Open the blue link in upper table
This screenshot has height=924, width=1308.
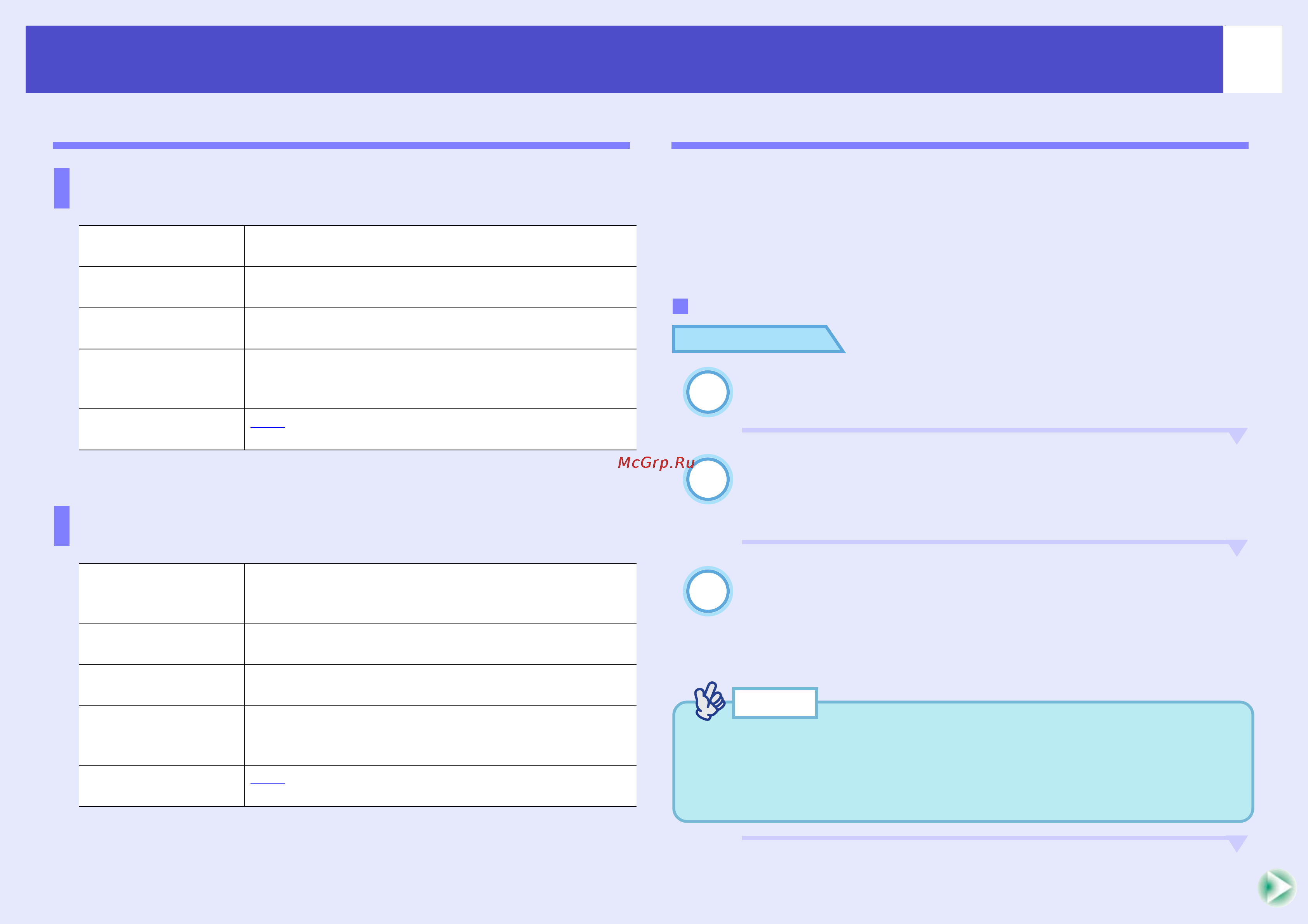click(x=267, y=426)
